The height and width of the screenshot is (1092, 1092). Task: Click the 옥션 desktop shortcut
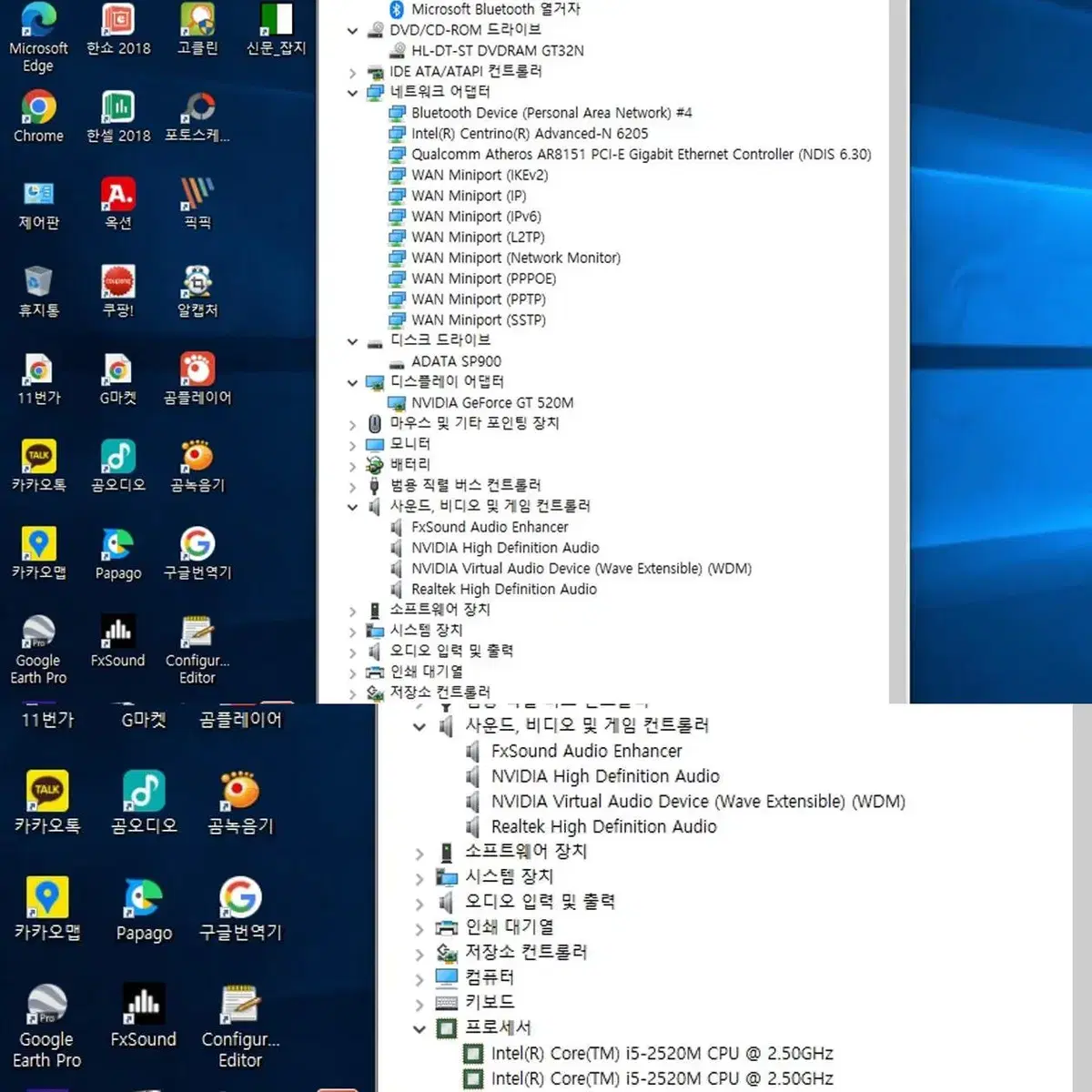tap(118, 204)
